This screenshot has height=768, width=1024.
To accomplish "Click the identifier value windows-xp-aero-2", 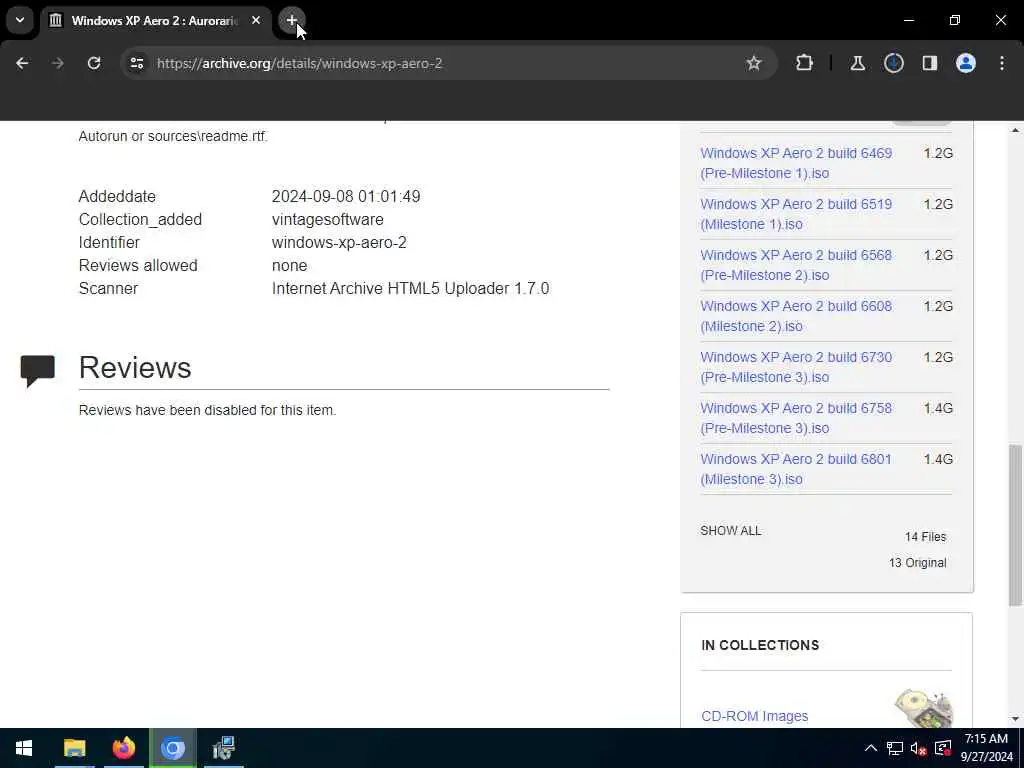I will tap(339, 242).
